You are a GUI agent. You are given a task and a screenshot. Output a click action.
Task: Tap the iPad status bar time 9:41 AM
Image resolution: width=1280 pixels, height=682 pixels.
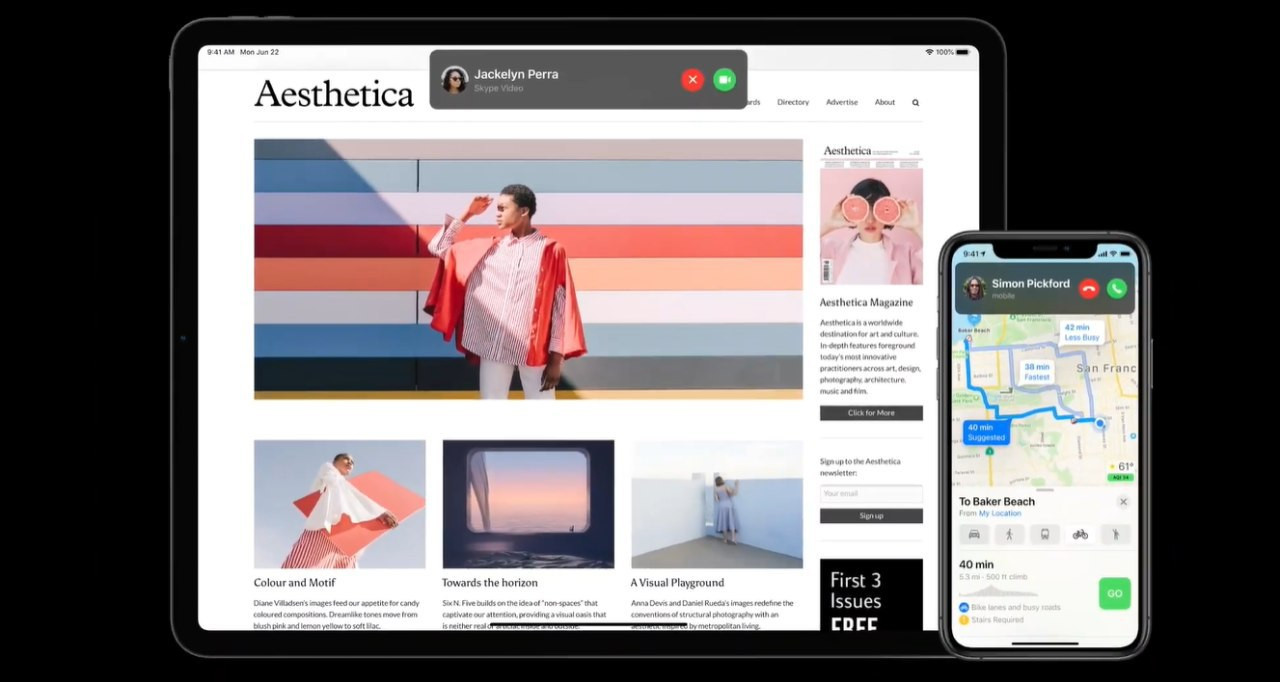(221, 52)
